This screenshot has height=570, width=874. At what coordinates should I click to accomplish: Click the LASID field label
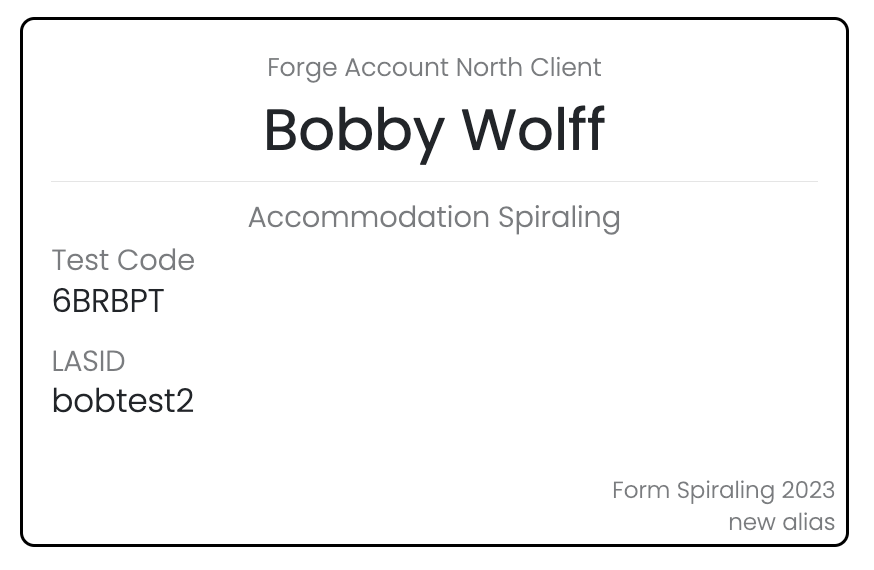click(x=88, y=361)
